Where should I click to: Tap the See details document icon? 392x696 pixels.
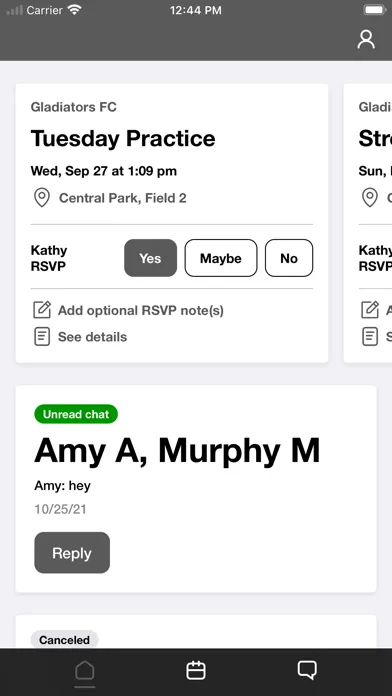coord(42,337)
